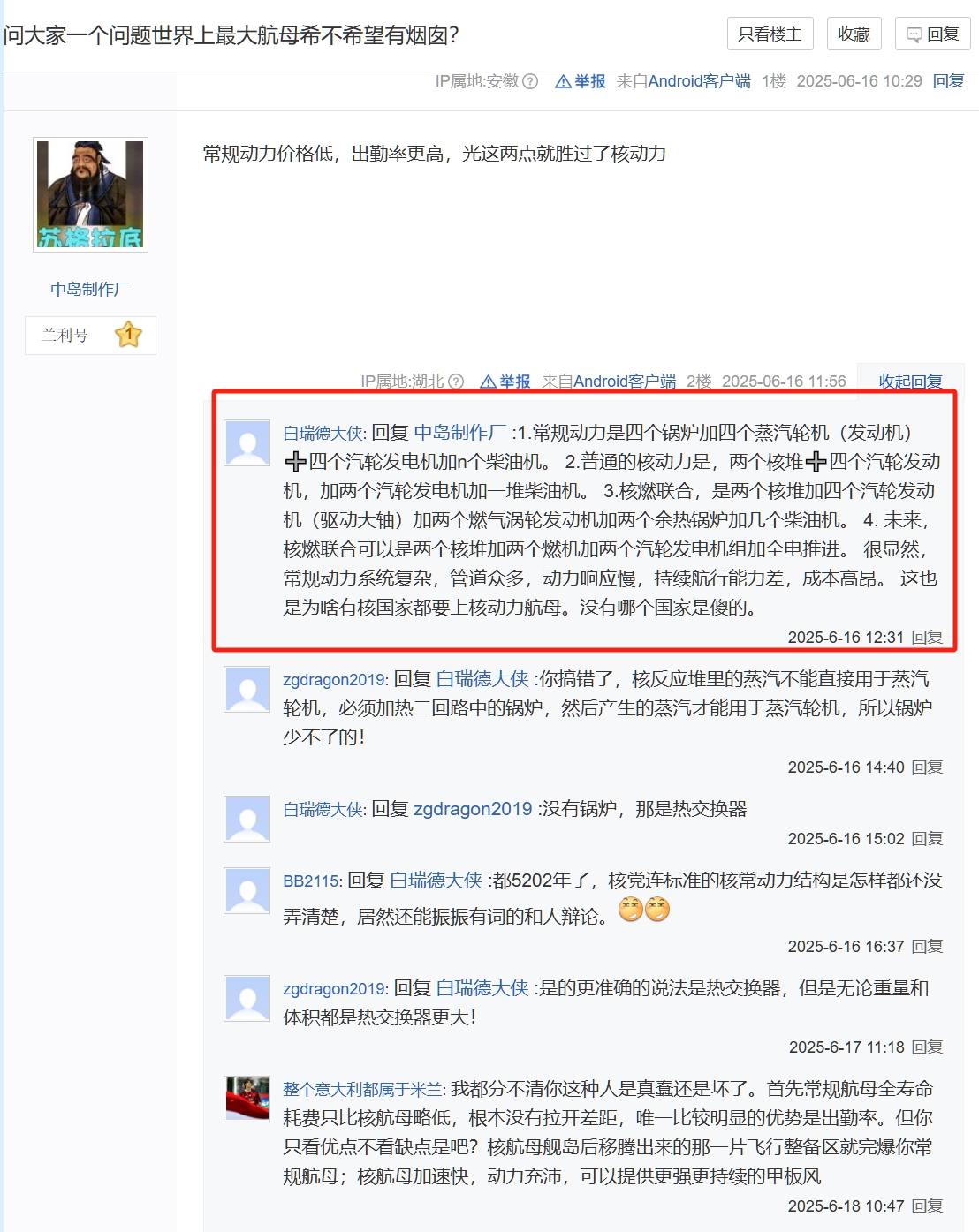Collapse replies with 收起回复
Viewport: 979px width, 1232px height.
(910, 382)
